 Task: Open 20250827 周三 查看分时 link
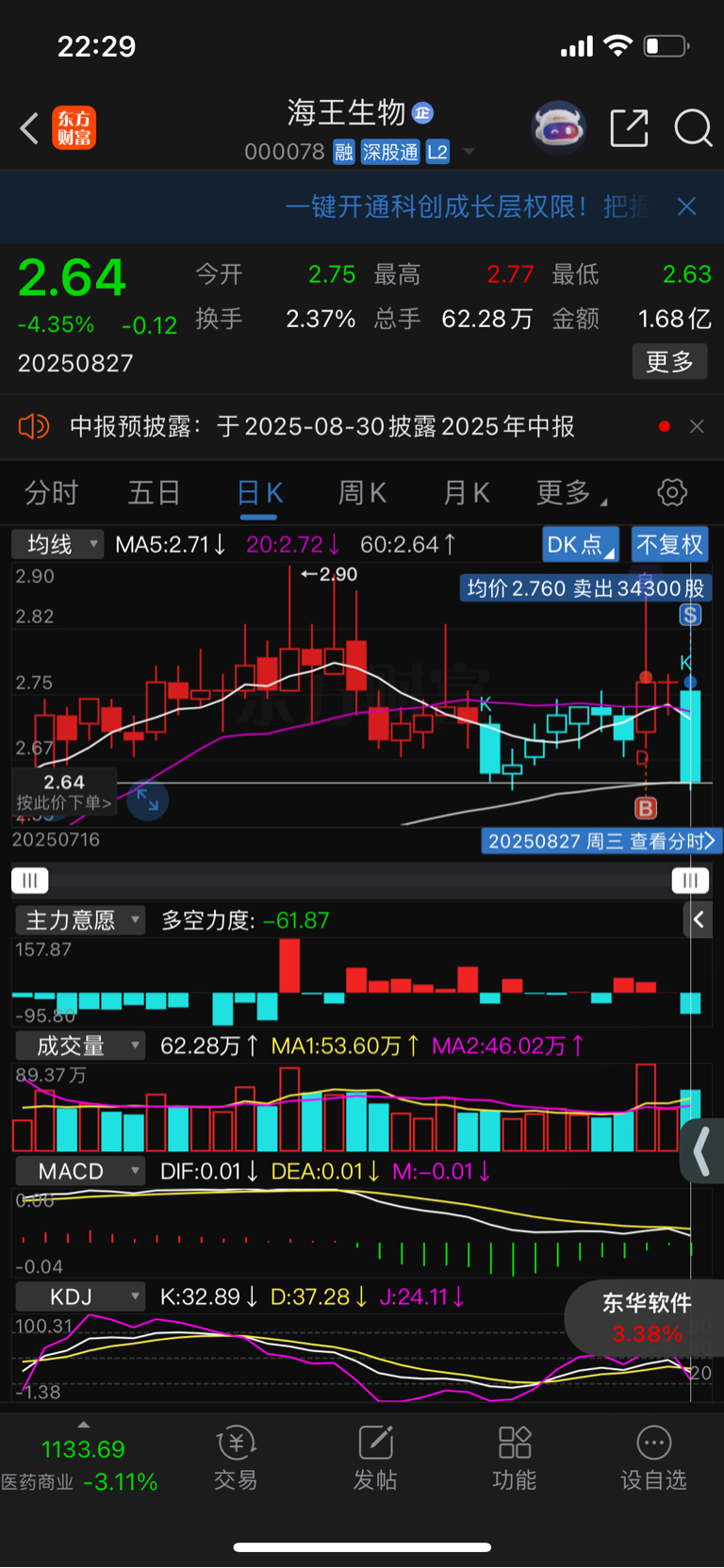[601, 841]
